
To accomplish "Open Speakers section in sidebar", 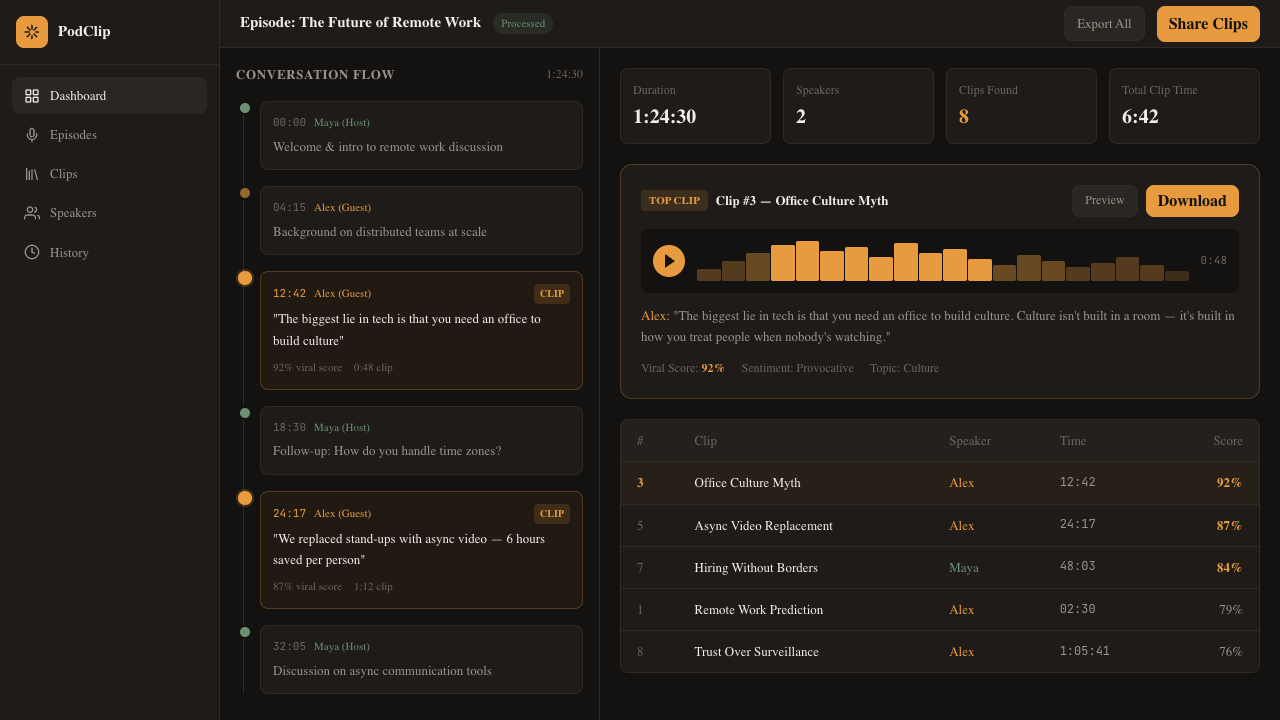I will coord(109,213).
